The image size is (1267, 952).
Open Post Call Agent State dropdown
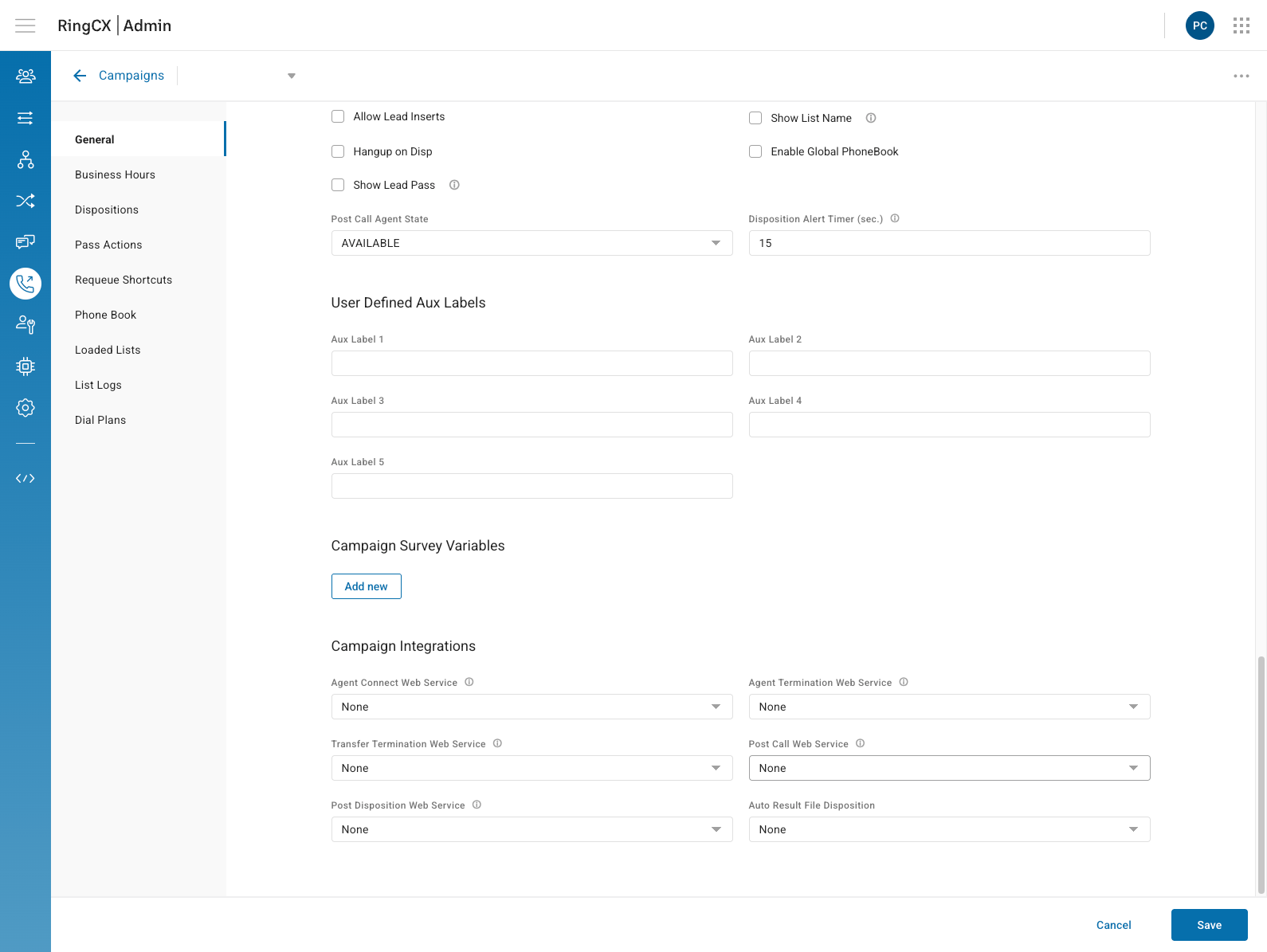pos(532,243)
